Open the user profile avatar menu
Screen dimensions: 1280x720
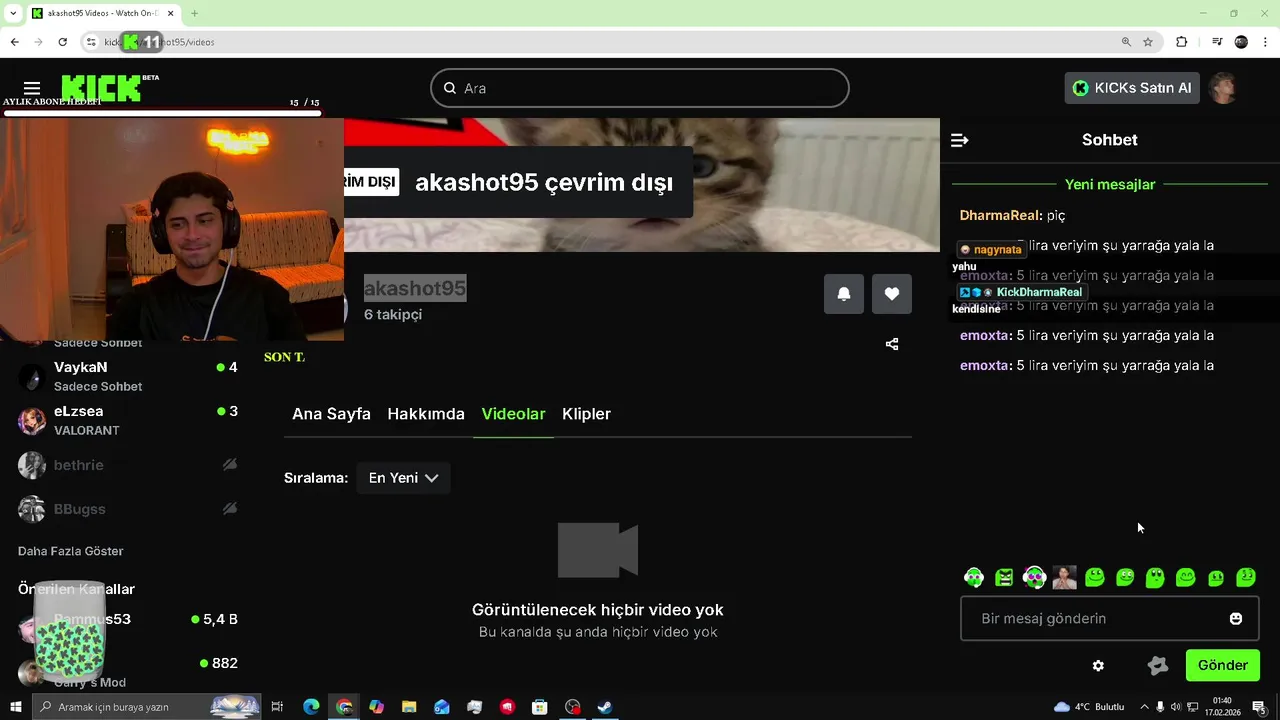pyautogui.click(x=1224, y=88)
